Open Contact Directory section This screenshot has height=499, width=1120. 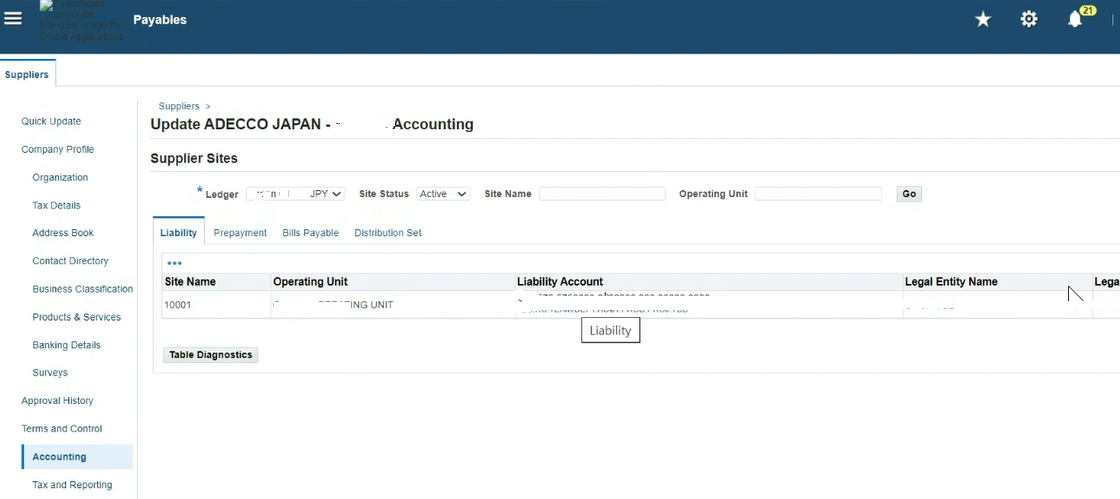(x=70, y=261)
